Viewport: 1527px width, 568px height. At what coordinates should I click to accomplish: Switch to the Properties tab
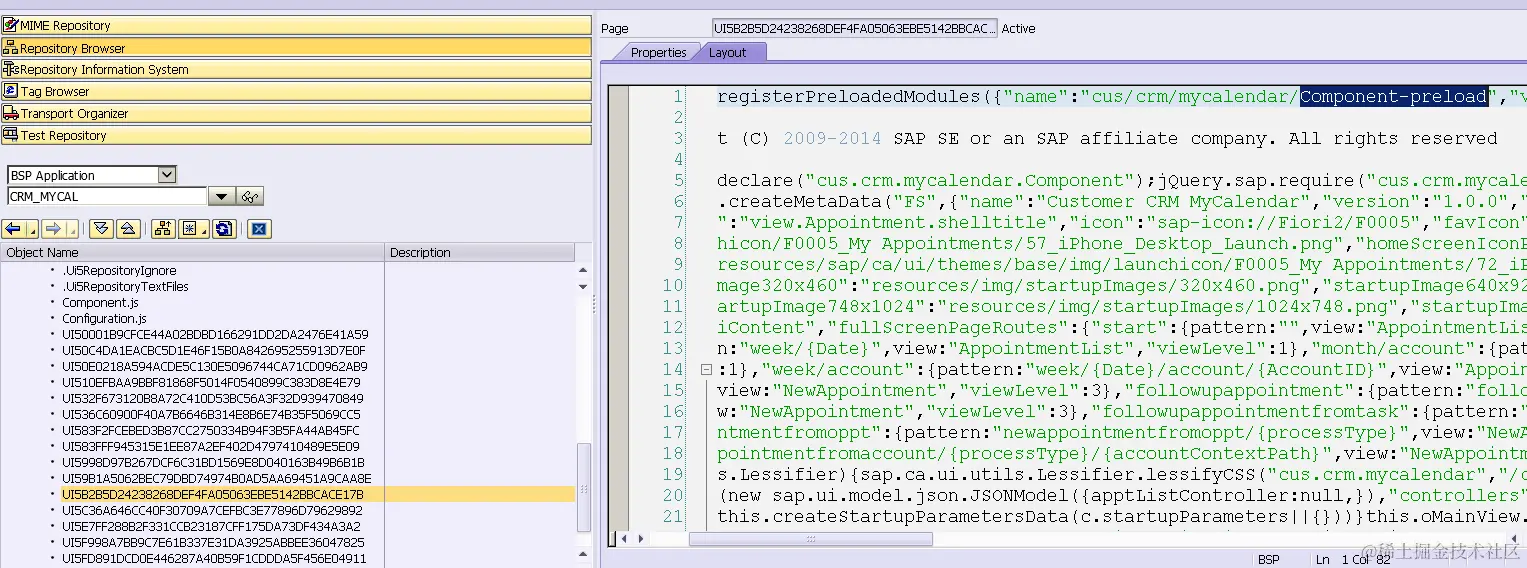point(658,52)
